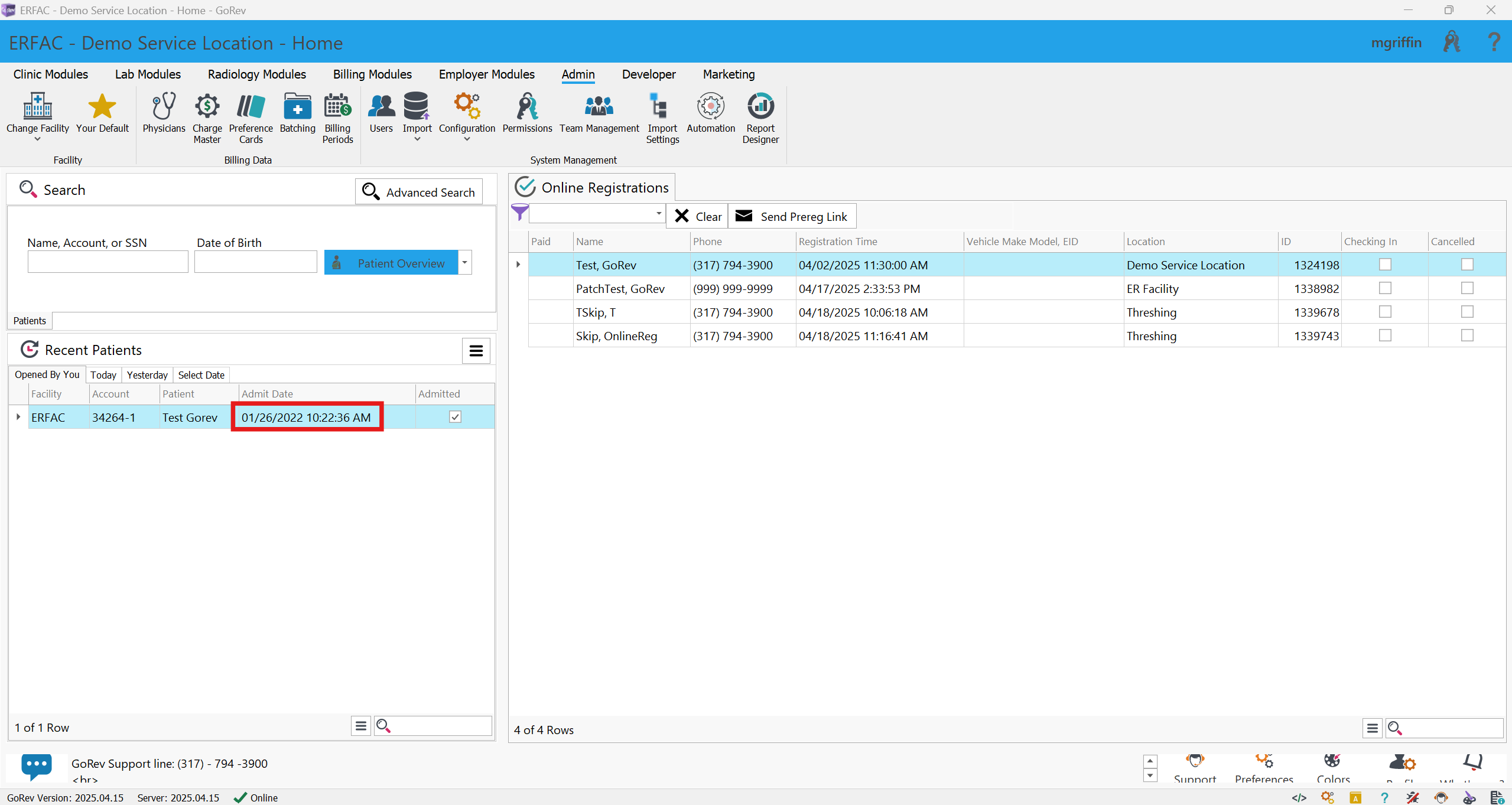Switch to the Billing Modules tab
The width and height of the screenshot is (1512, 805).
point(372,74)
